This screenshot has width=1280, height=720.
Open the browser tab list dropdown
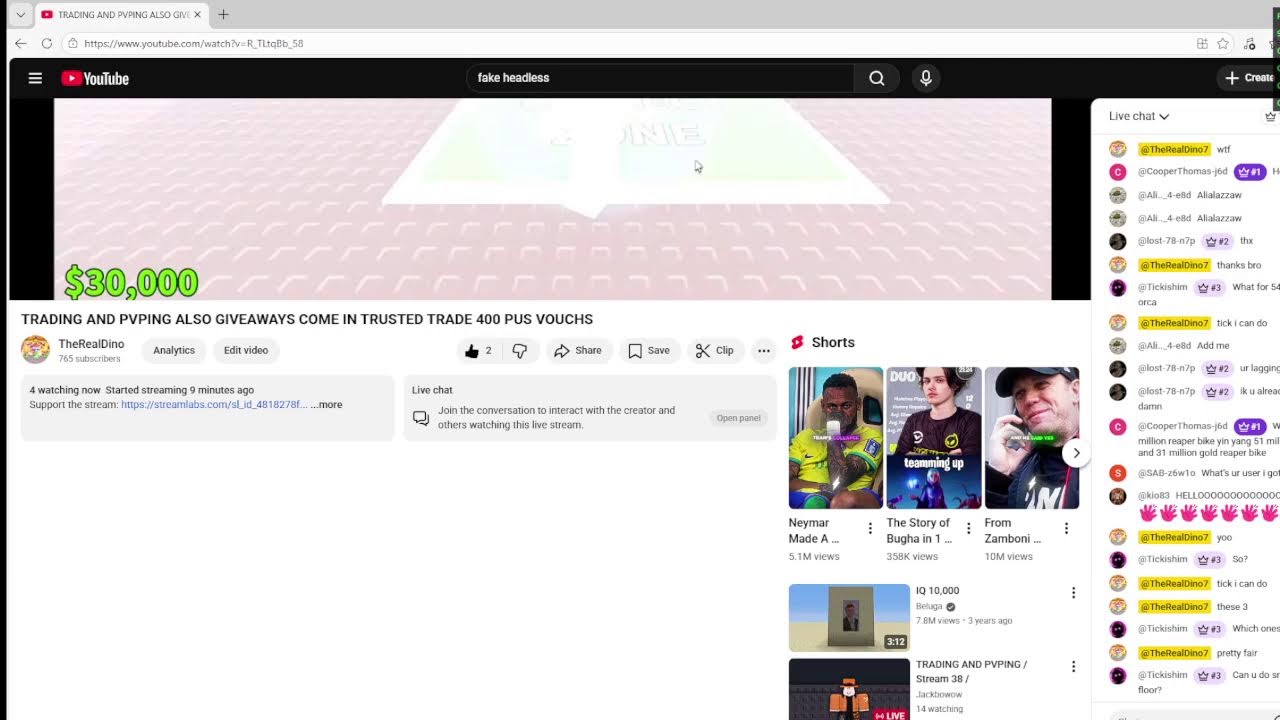(20, 14)
